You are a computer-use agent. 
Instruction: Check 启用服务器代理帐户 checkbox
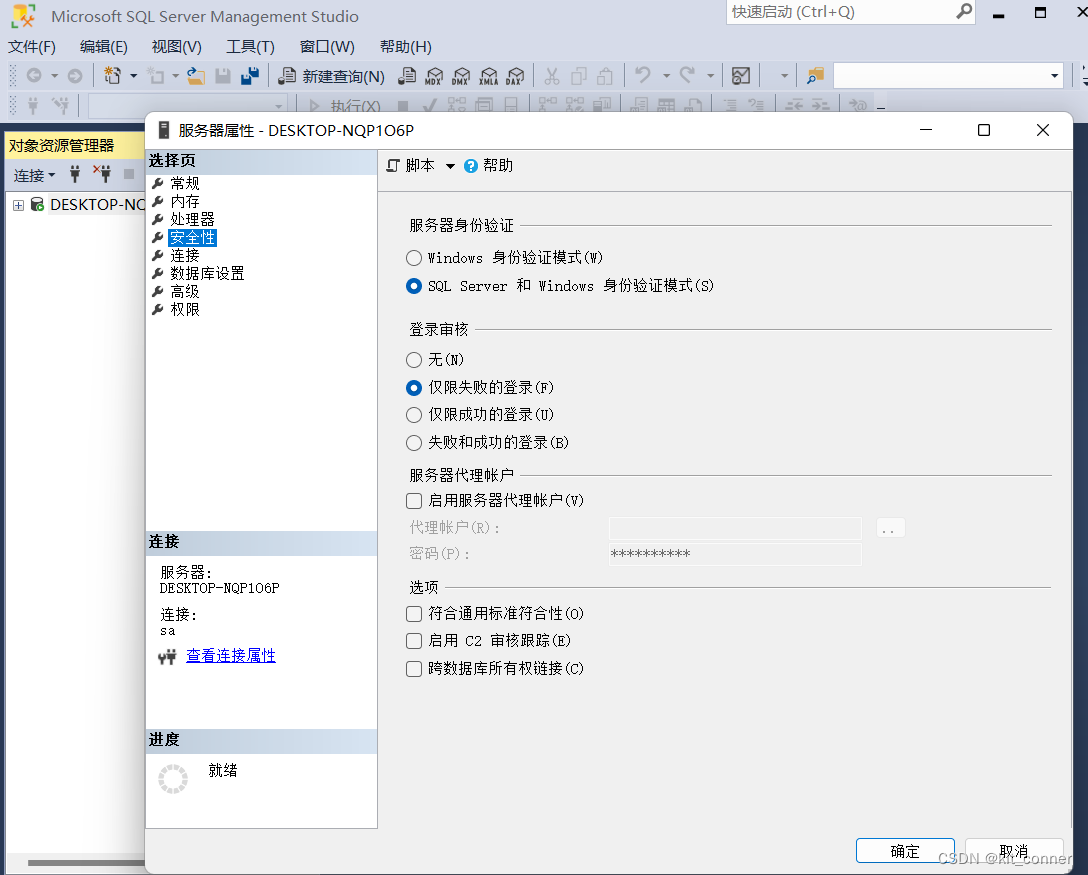coord(414,500)
